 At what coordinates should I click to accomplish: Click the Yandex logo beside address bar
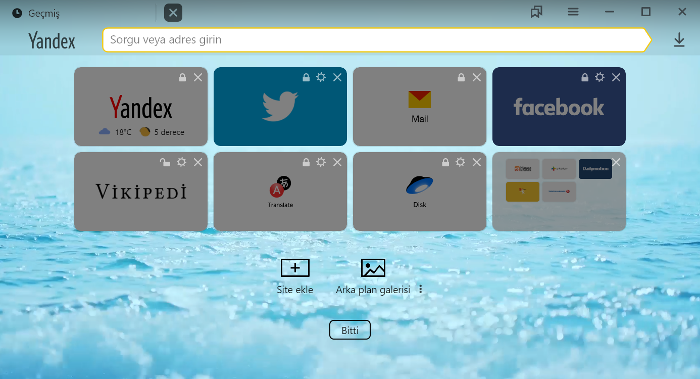52,41
